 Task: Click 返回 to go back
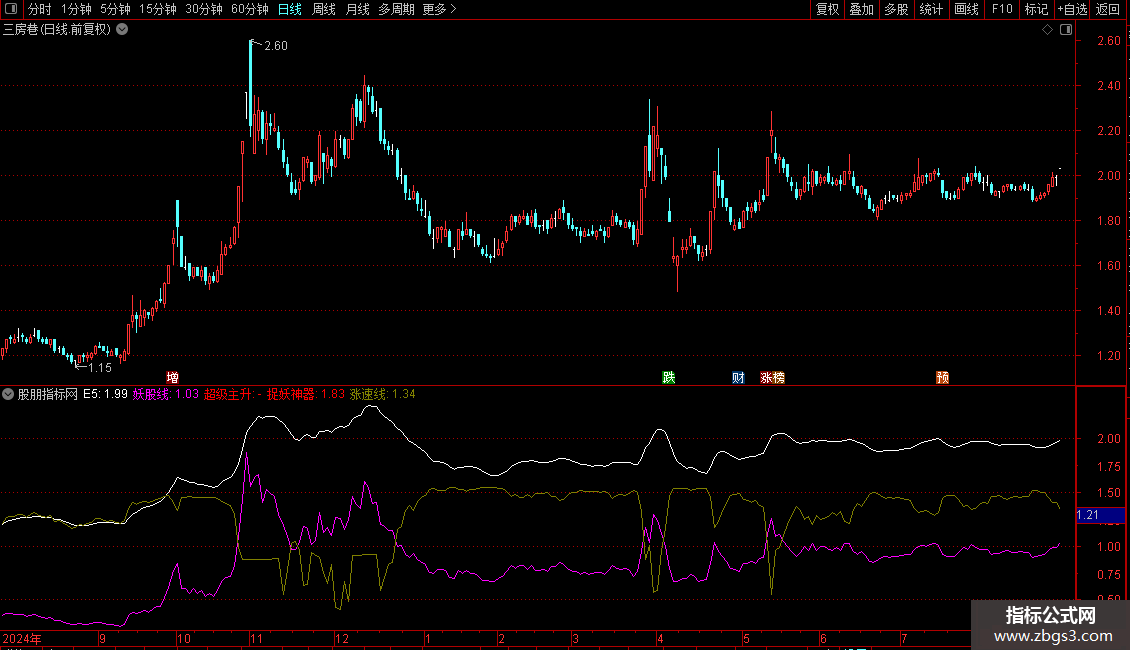coord(1108,9)
